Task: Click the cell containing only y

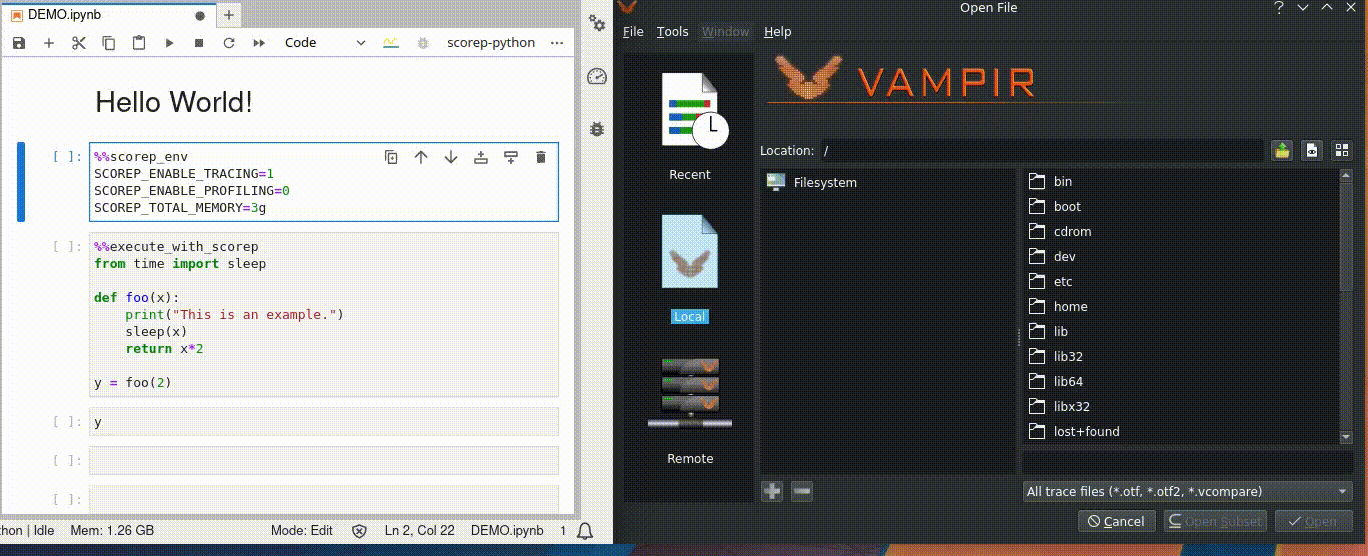Action: coord(323,422)
